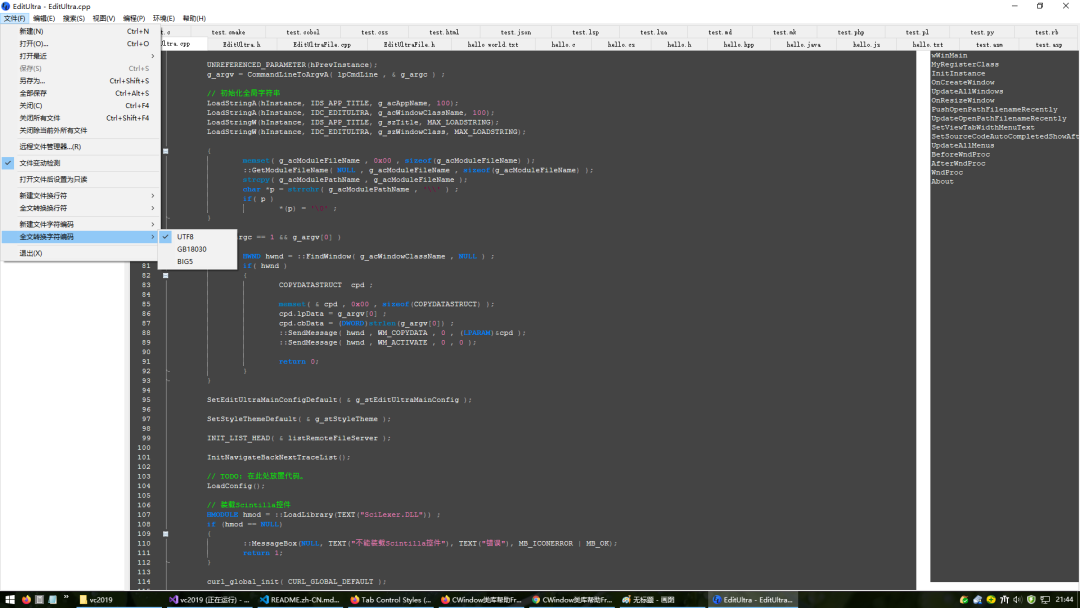The height and width of the screenshot is (608, 1080).
Task: Choose 全部保存 menu entry
Action: [80, 94]
